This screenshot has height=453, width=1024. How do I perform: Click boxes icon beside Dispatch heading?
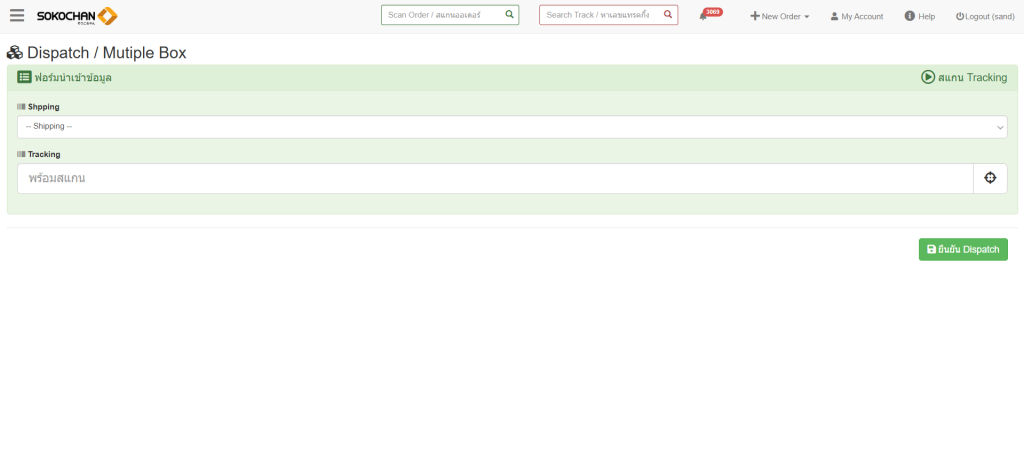(15, 53)
